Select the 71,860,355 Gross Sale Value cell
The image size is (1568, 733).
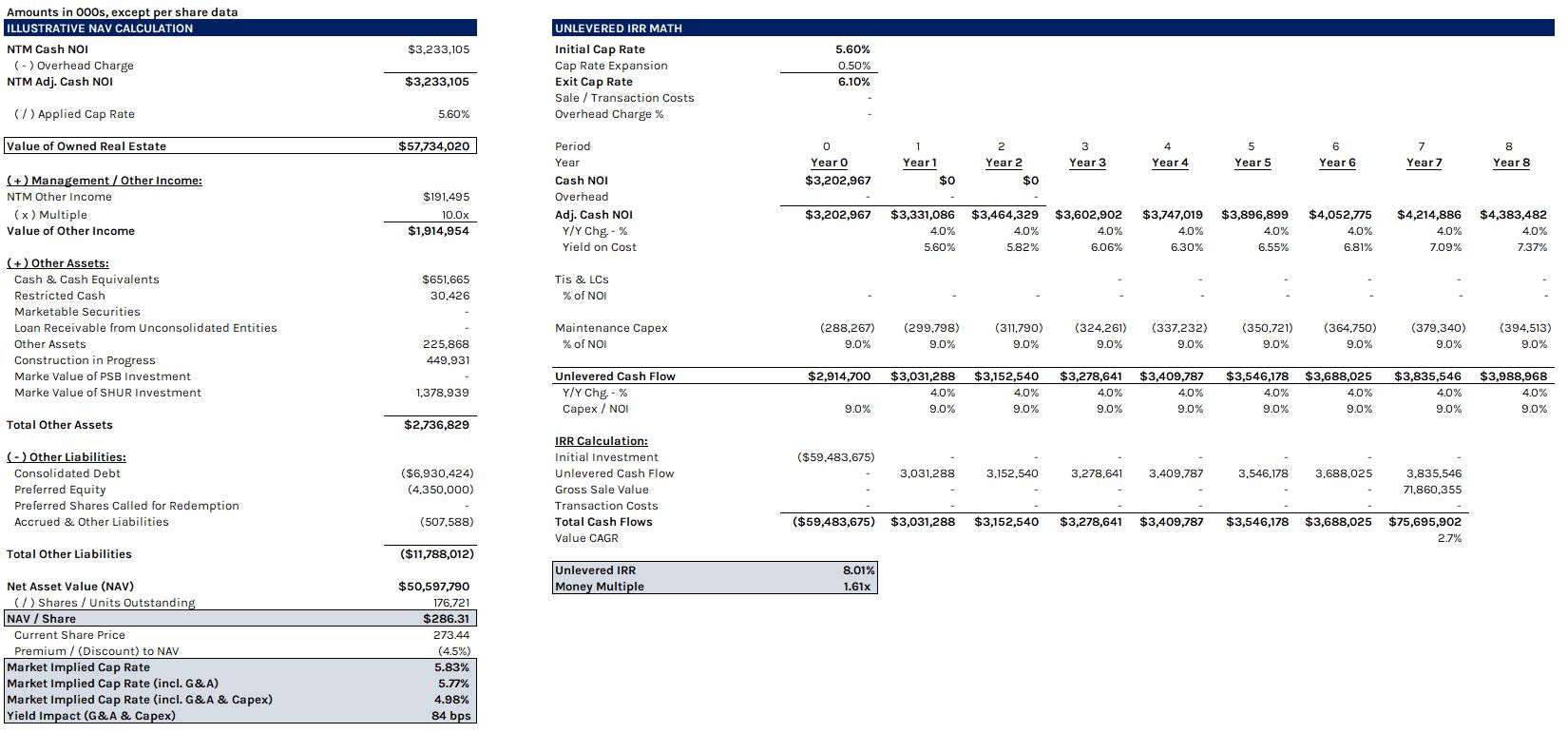pyautogui.click(x=1434, y=490)
